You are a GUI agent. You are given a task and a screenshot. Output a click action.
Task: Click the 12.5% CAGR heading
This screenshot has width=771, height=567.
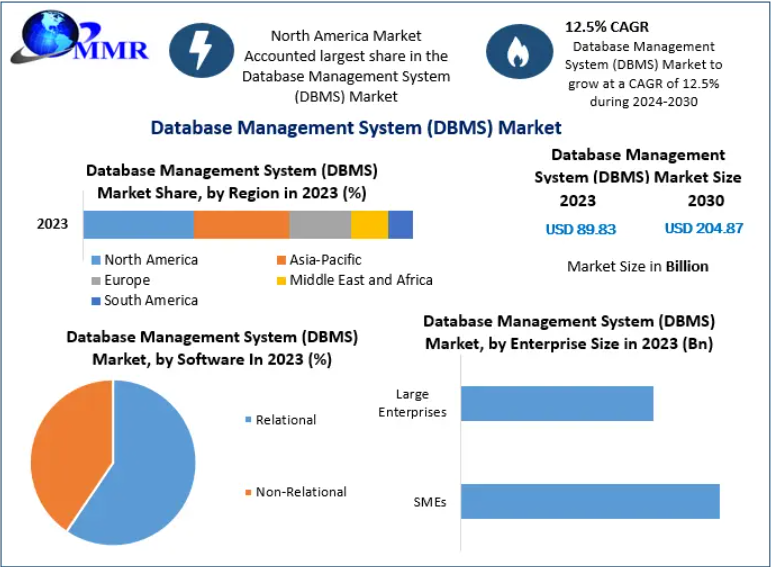tap(608, 26)
